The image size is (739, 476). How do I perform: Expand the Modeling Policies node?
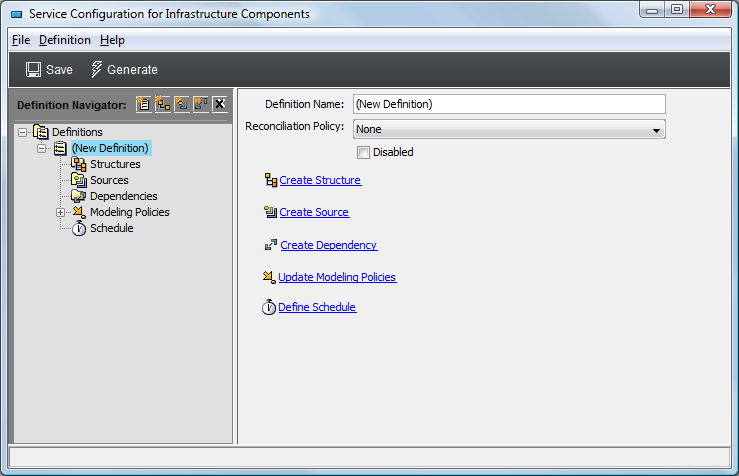coord(60,213)
